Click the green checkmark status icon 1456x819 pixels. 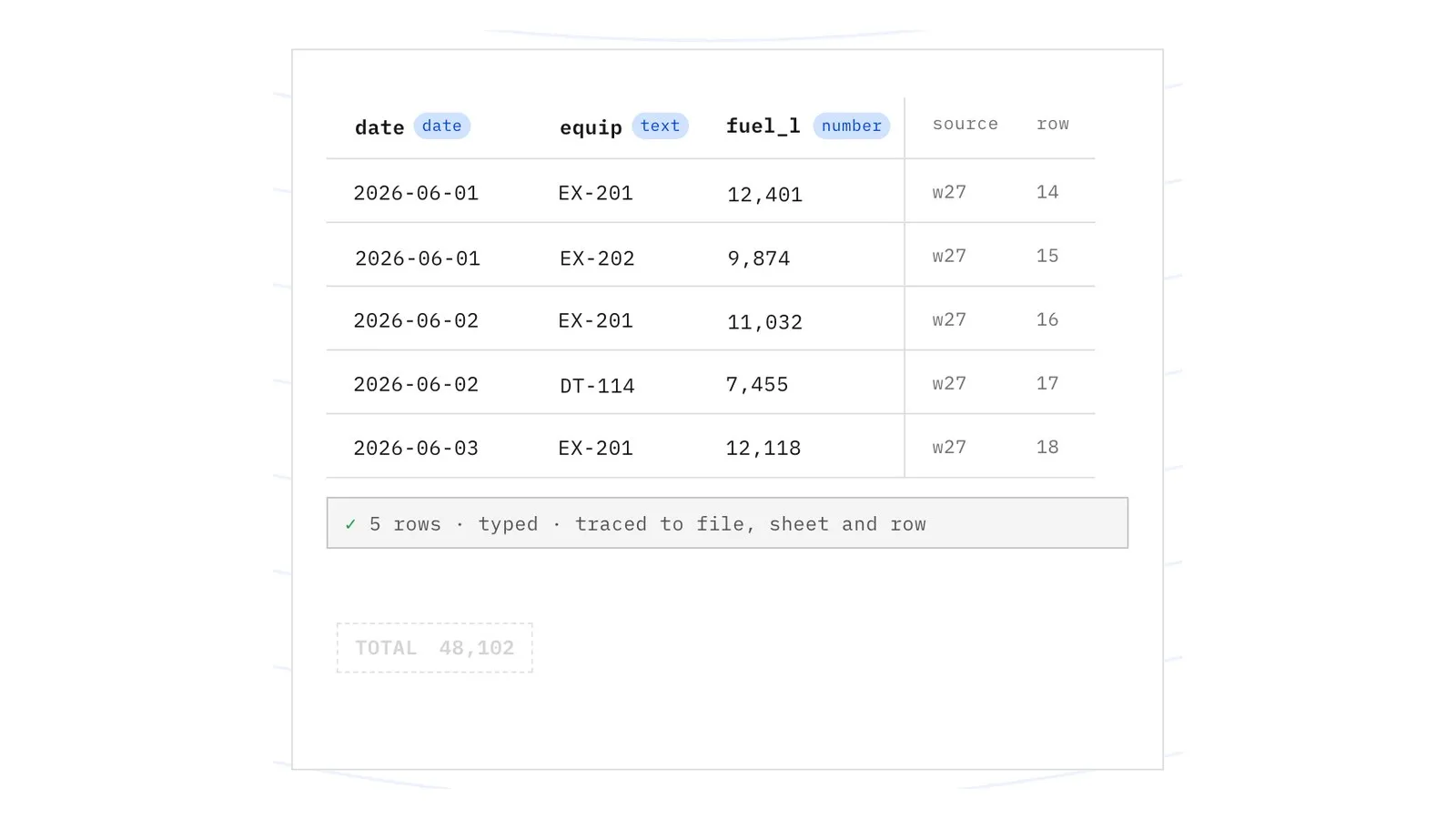pyautogui.click(x=350, y=524)
